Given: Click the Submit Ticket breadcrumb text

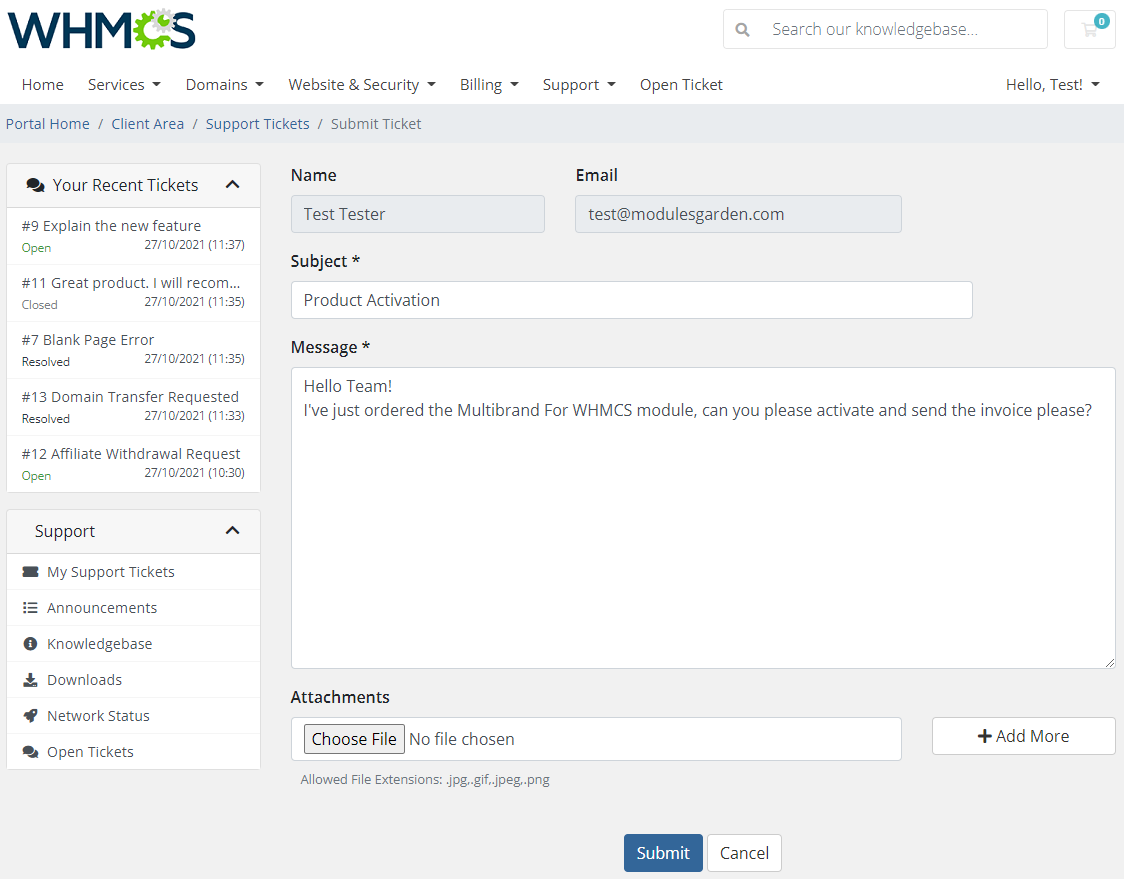Looking at the screenshot, I should [x=376, y=124].
